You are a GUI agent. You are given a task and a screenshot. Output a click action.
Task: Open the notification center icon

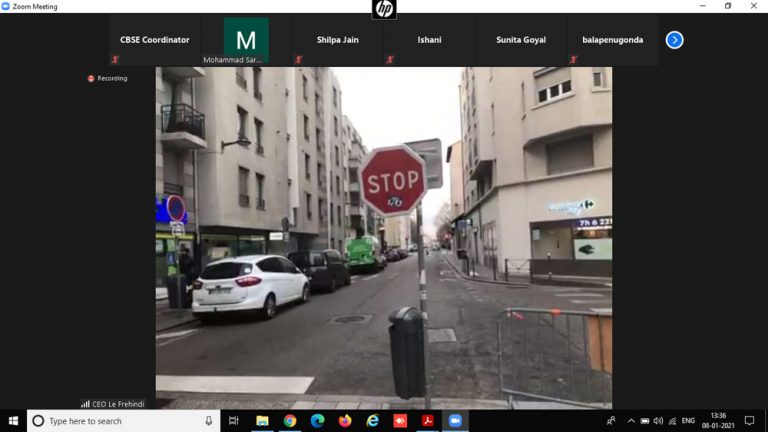tap(749, 421)
